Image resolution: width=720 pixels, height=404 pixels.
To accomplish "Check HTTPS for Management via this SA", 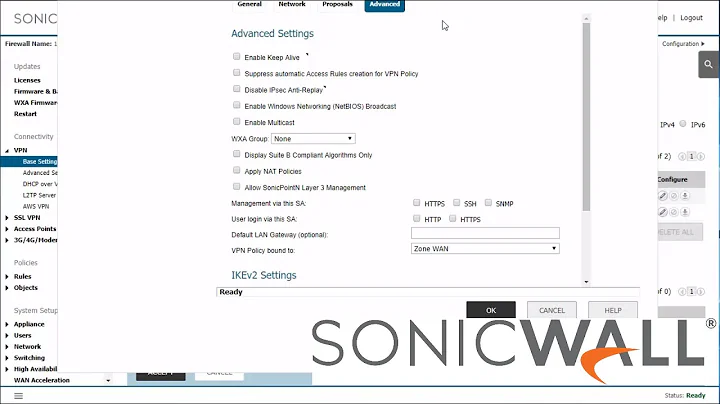I will (416, 202).
